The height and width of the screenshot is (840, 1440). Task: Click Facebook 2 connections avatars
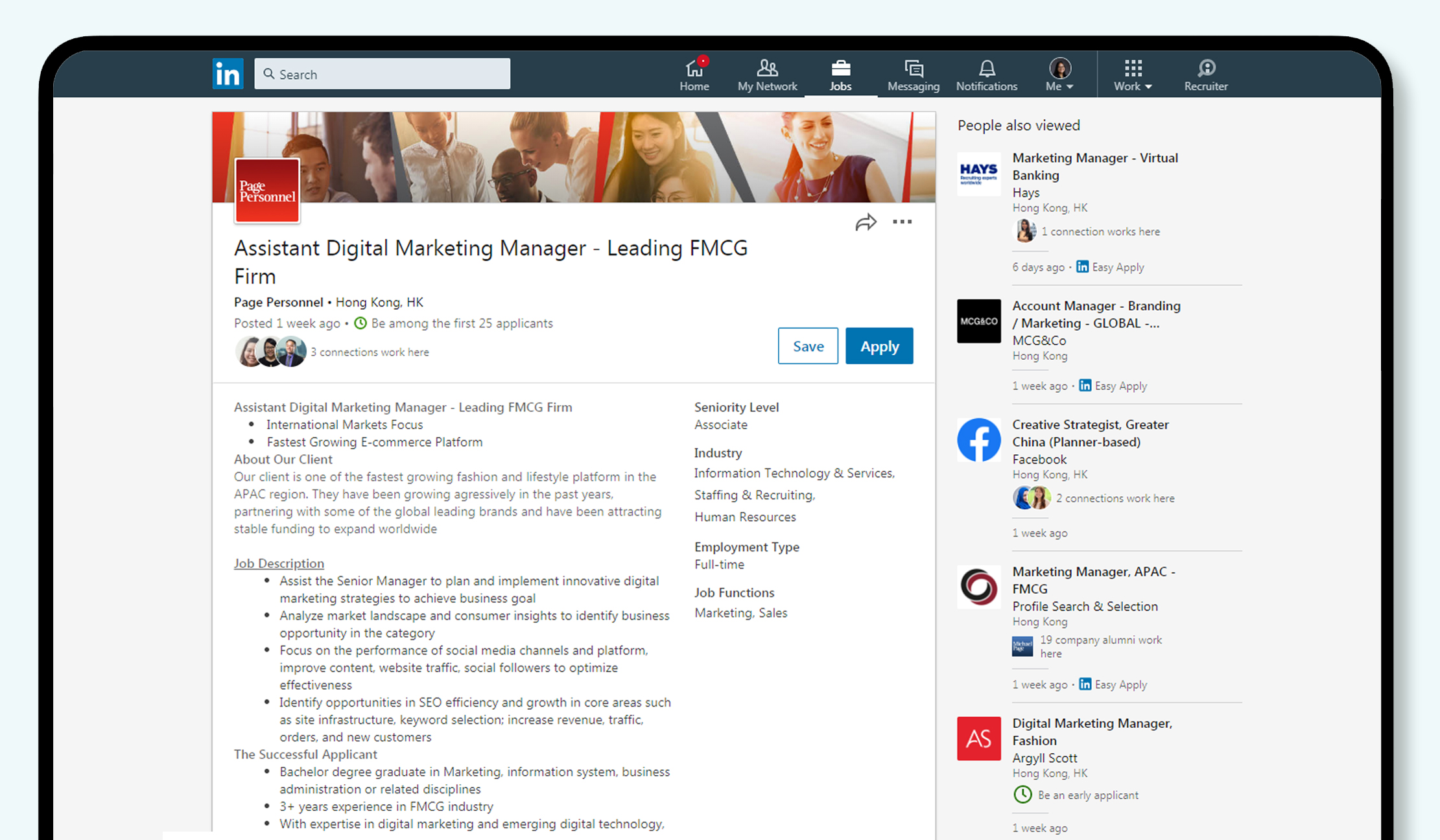(x=1032, y=498)
